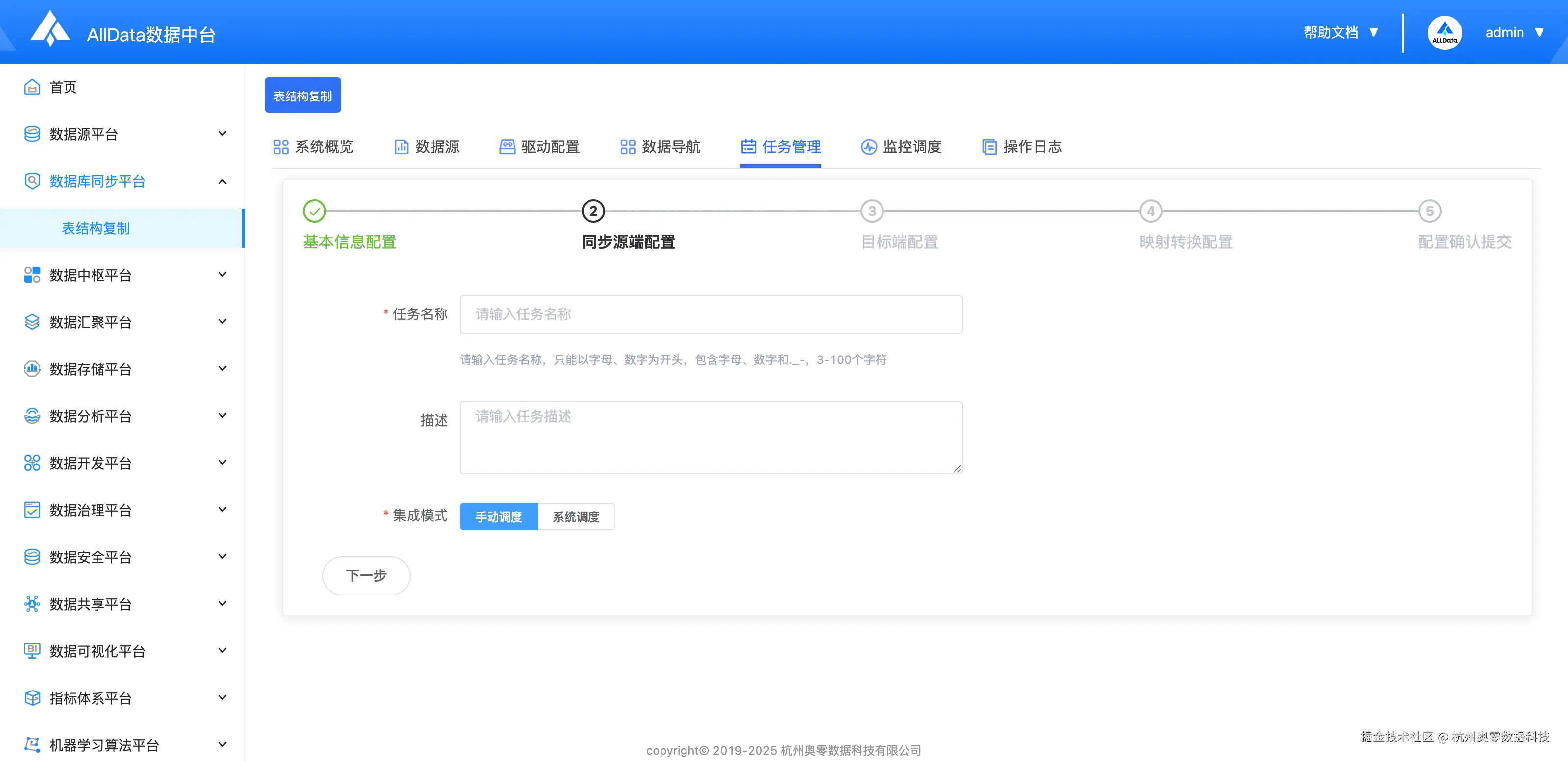
Task: Select the 数据库同步平台 magnifier icon in sidebar
Action: [x=32, y=181]
